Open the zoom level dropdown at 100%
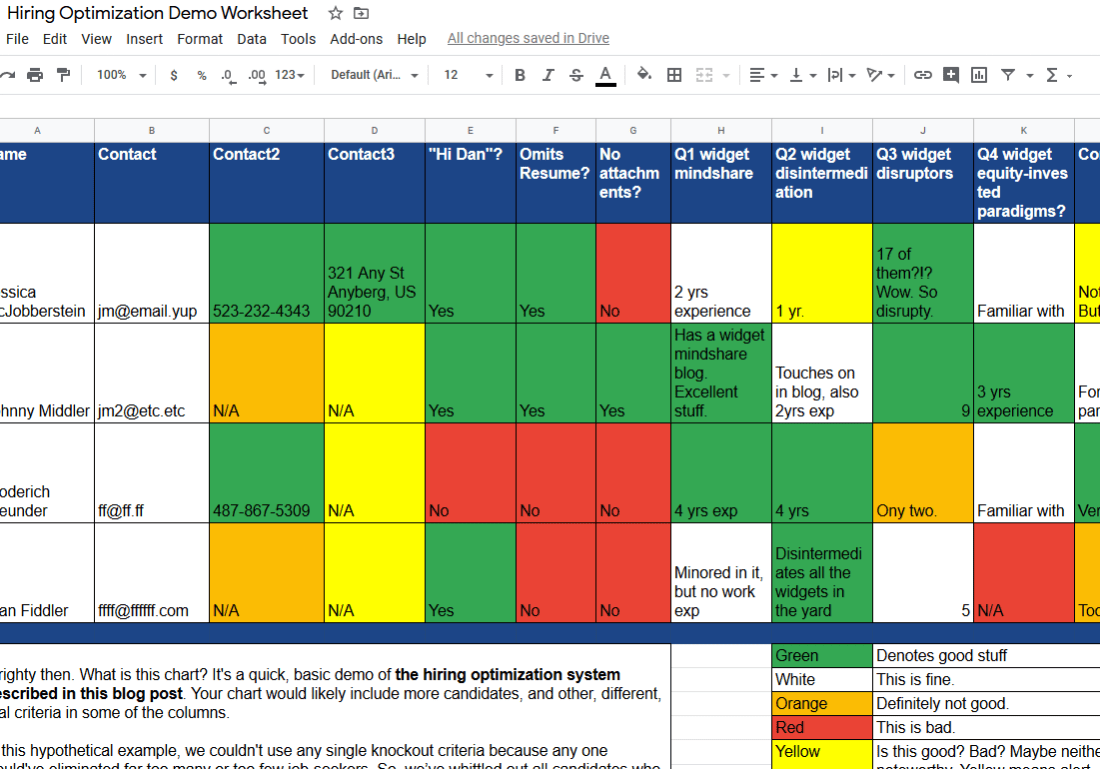 tap(121, 75)
